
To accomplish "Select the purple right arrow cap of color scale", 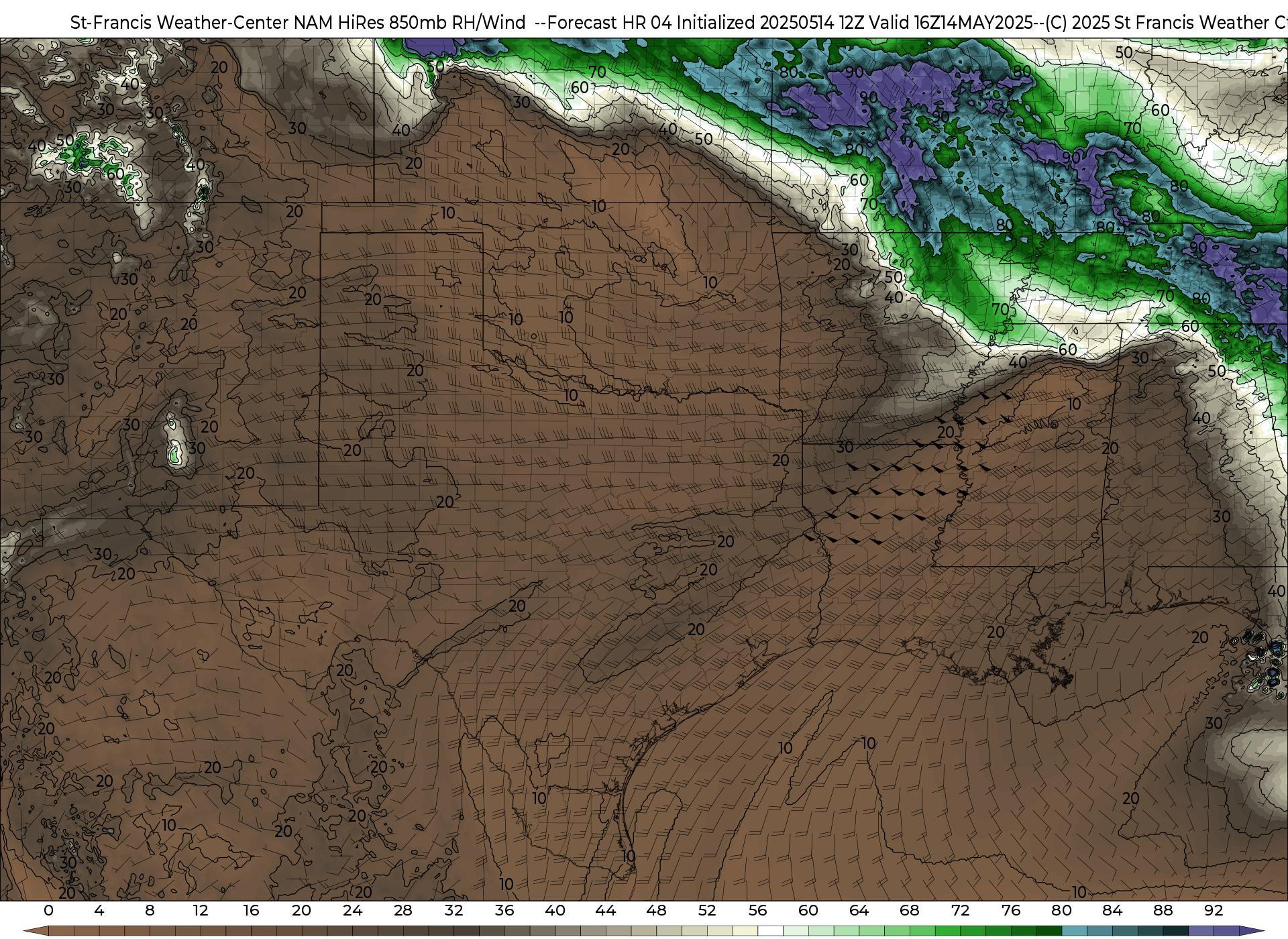I will click(1250, 931).
